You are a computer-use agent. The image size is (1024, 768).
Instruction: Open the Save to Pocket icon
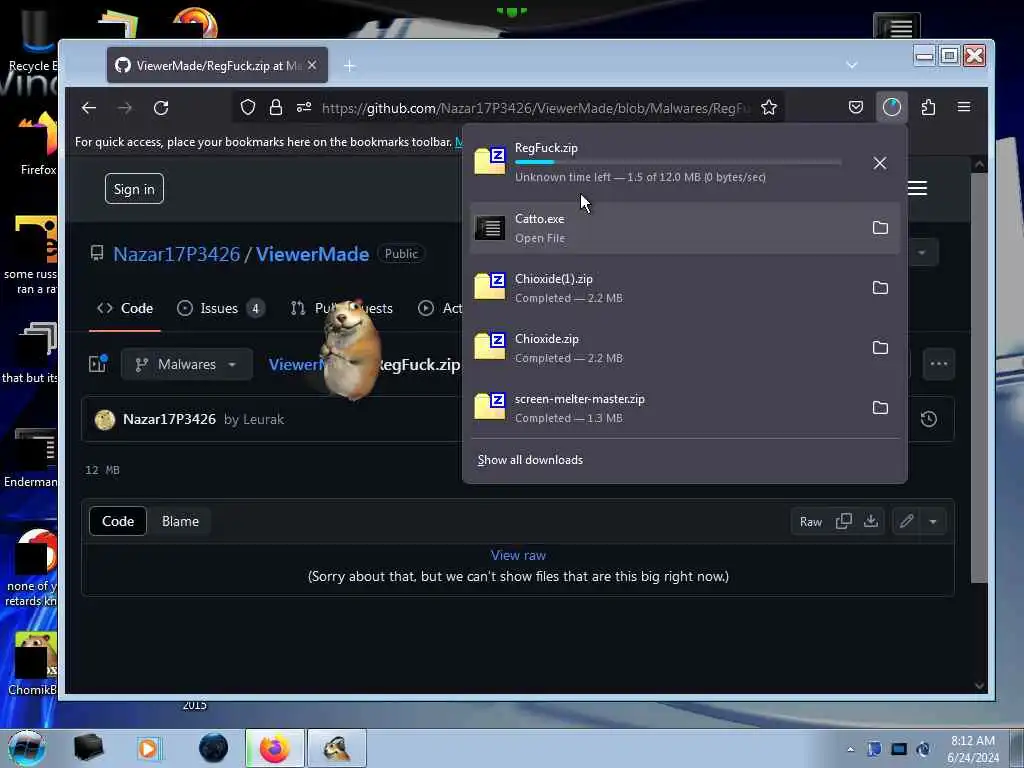856,107
